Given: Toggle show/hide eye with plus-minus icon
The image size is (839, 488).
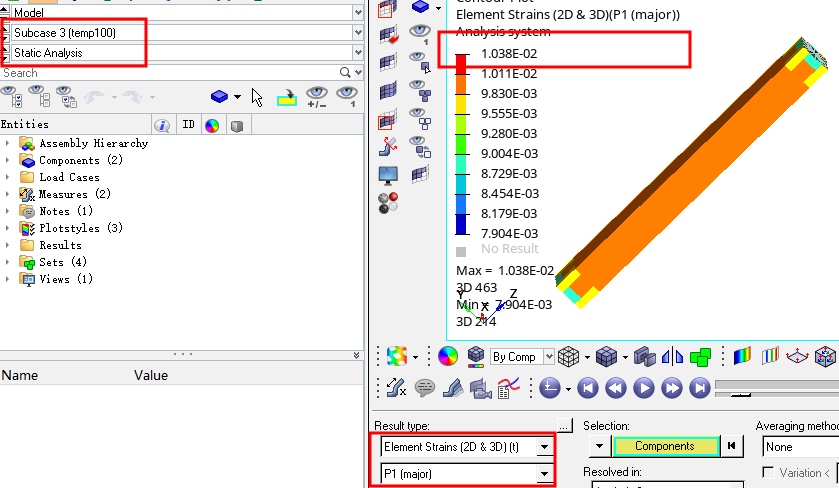Looking at the screenshot, I should click(x=316, y=97).
